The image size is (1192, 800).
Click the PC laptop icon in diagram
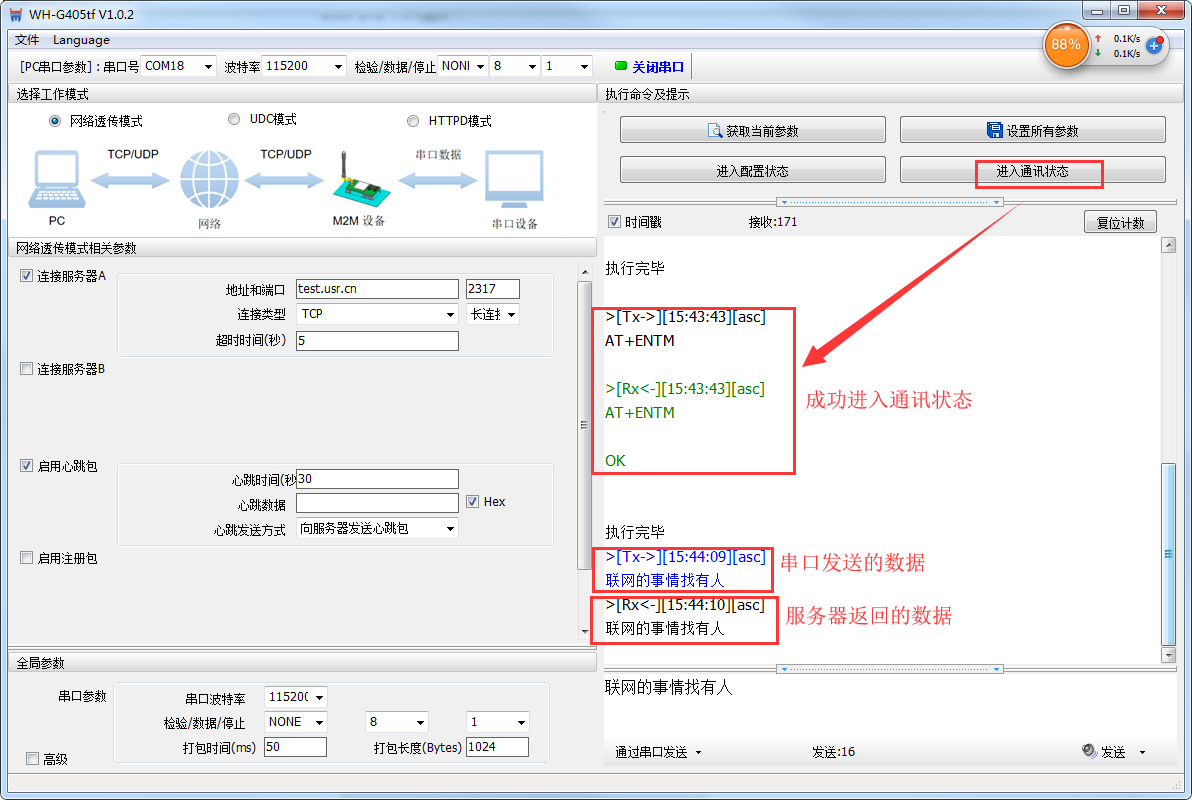[x=57, y=180]
